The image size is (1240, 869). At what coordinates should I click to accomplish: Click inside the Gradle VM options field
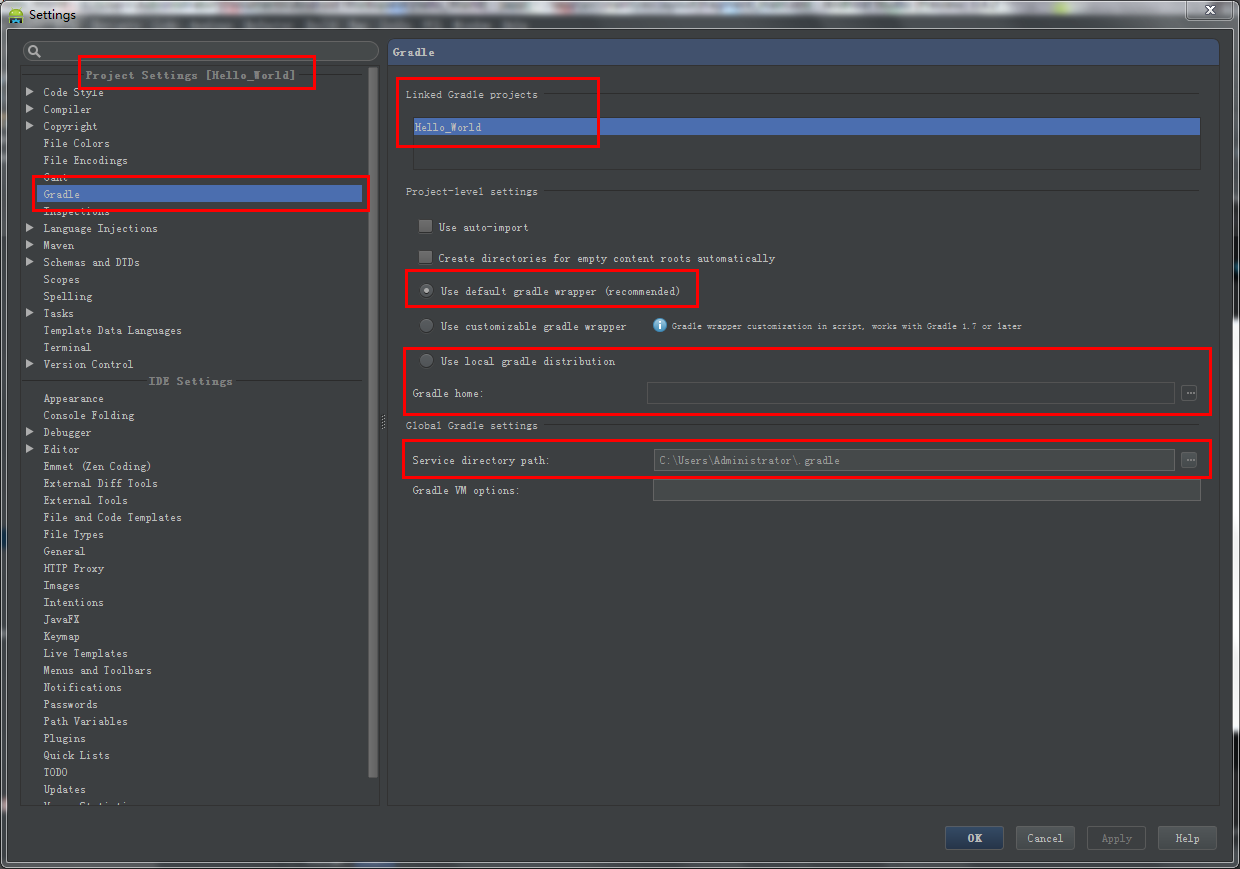click(x=926, y=490)
